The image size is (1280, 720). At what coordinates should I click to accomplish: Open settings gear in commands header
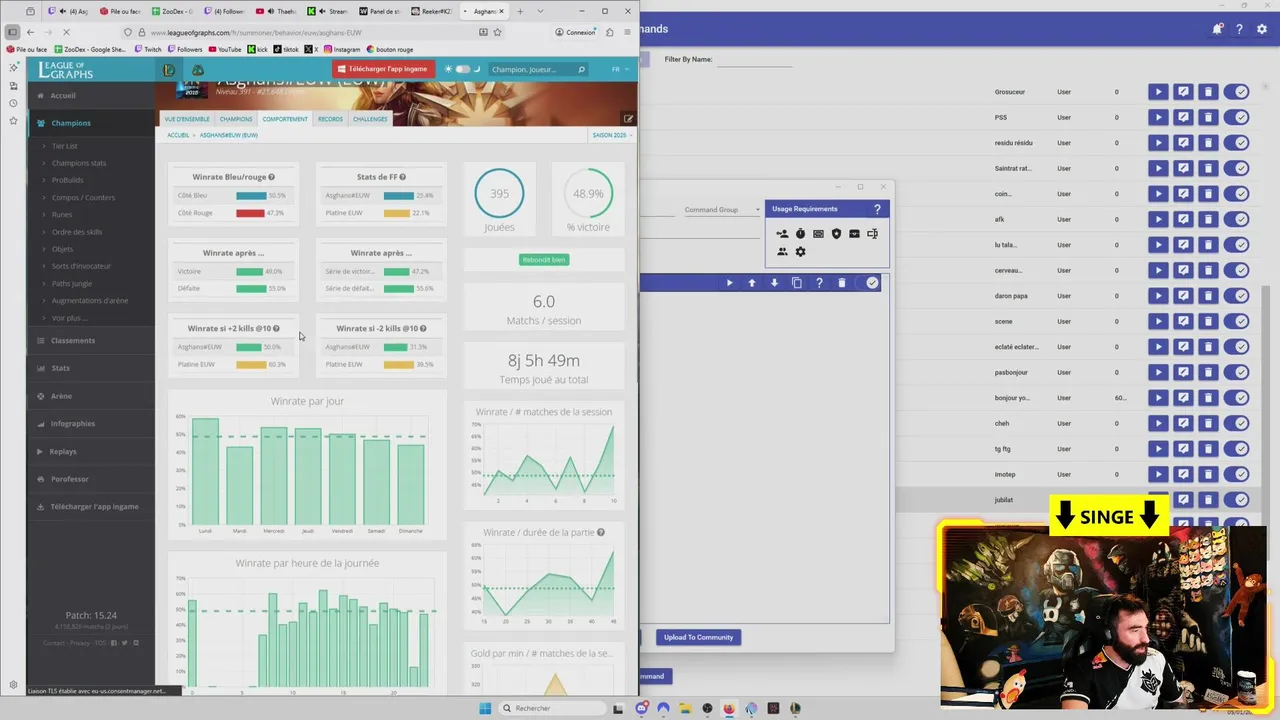1262,29
